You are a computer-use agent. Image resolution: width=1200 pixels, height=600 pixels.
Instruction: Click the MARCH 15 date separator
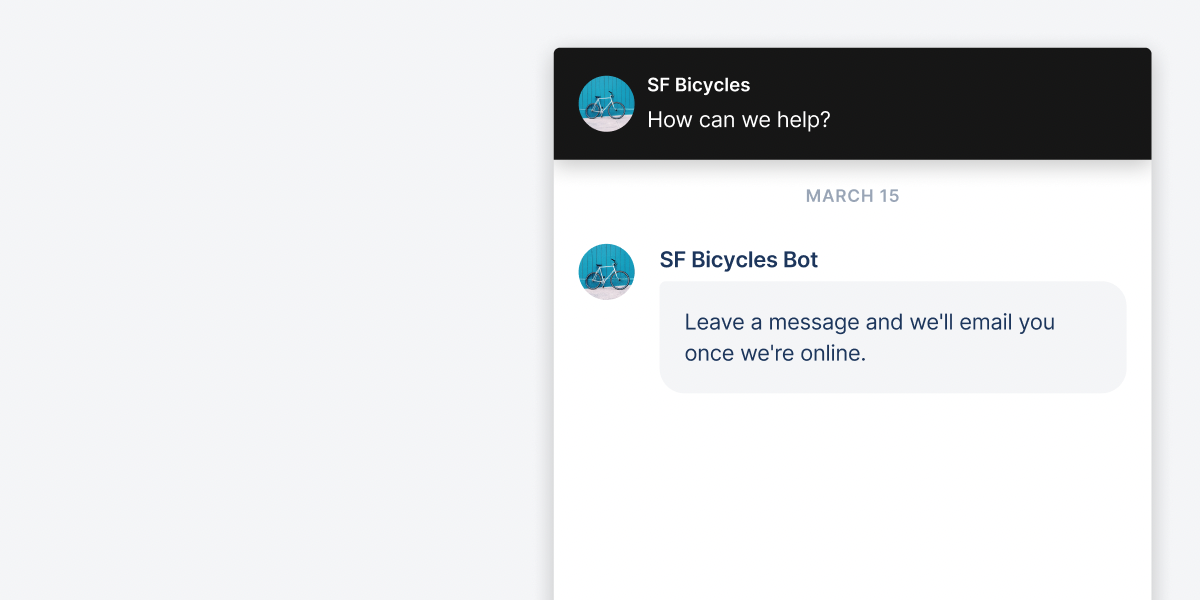(852, 196)
